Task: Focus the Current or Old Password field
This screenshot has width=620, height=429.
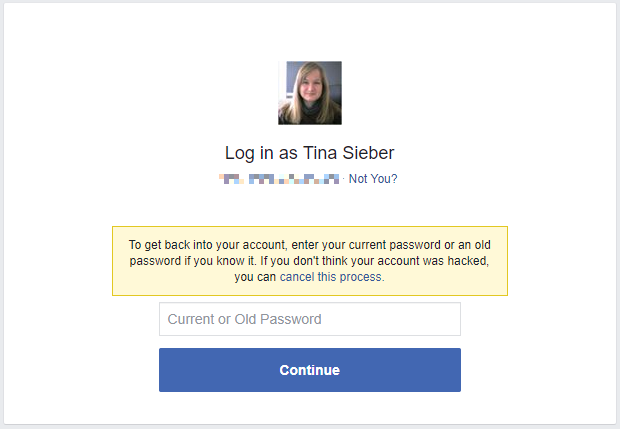Action: click(310, 320)
